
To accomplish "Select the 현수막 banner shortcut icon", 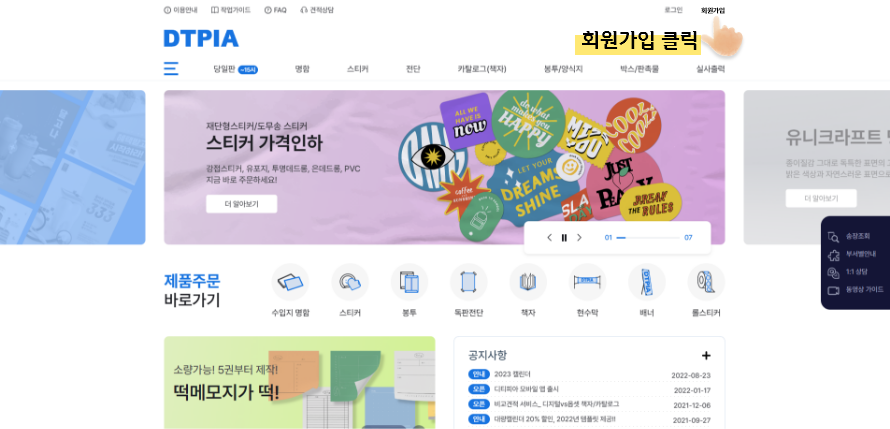I will (x=587, y=282).
